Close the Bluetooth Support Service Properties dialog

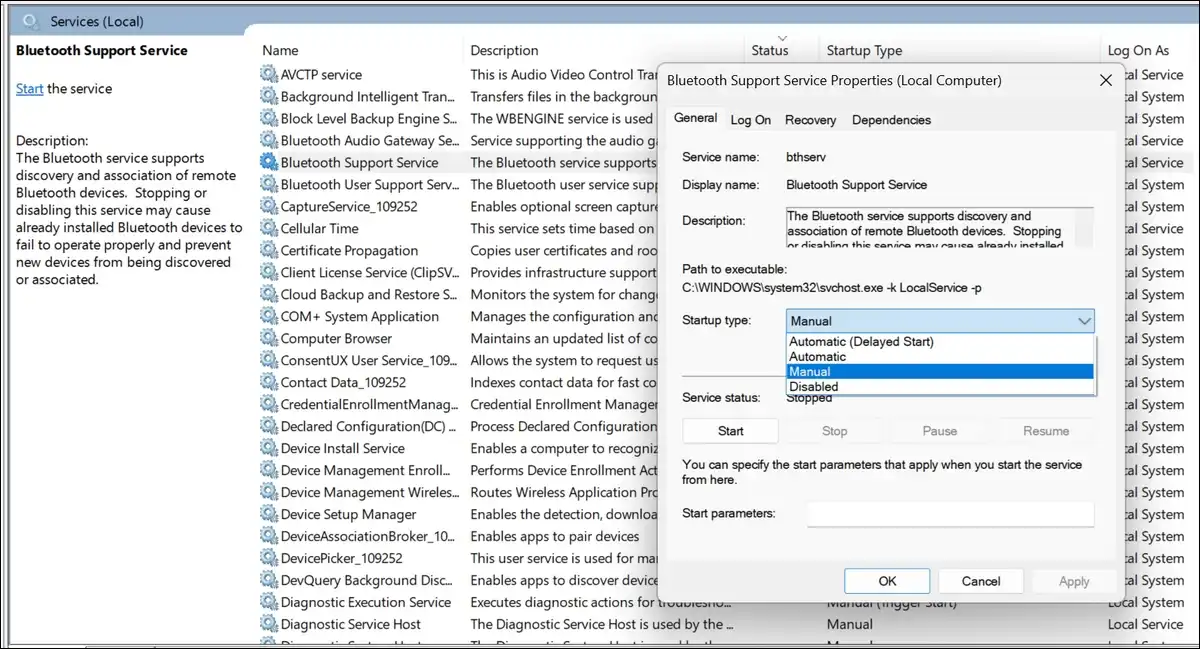click(x=1105, y=80)
